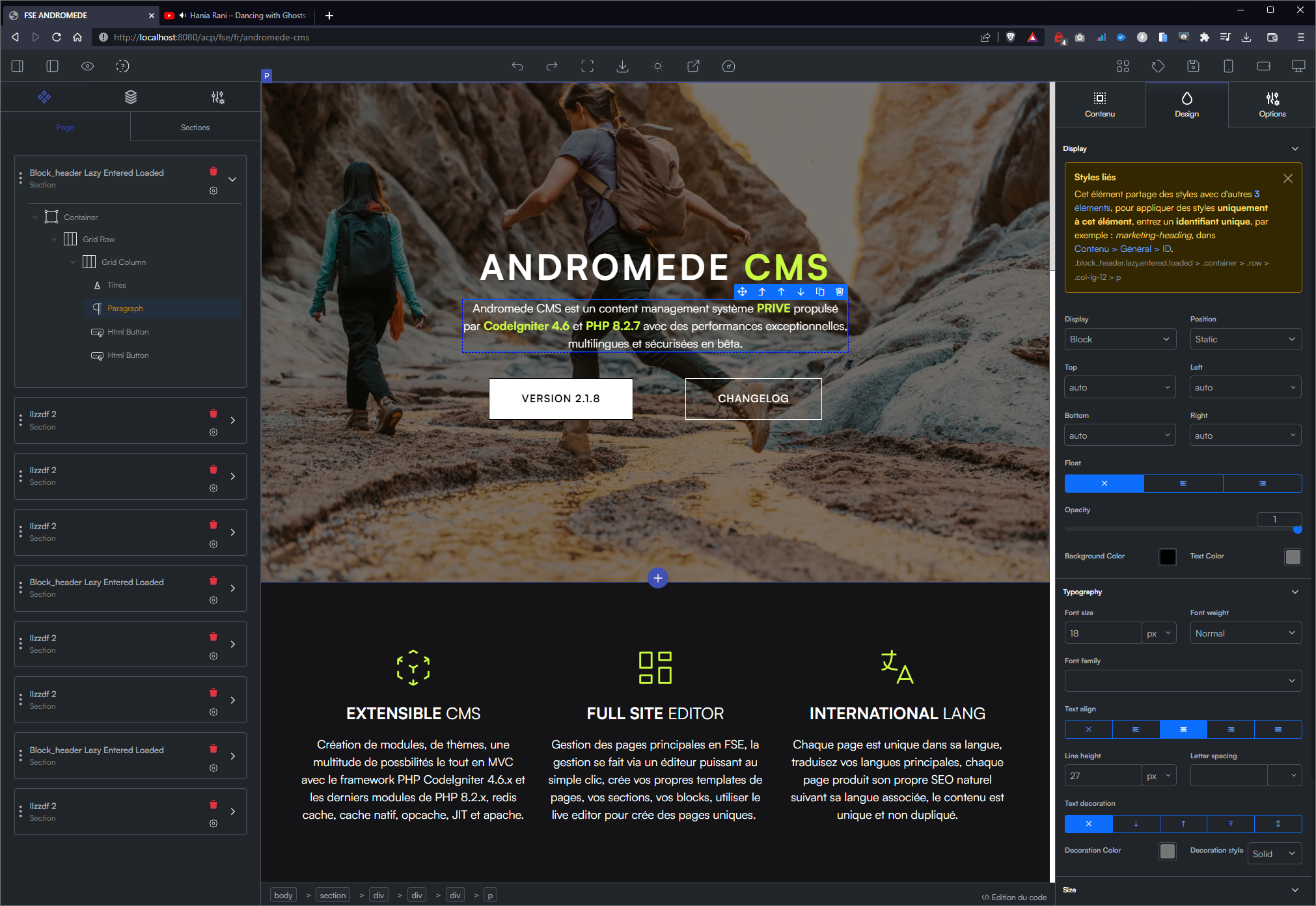The width and height of the screenshot is (1316, 906).
Task: Collapse the Typography section
Action: coord(1295,592)
